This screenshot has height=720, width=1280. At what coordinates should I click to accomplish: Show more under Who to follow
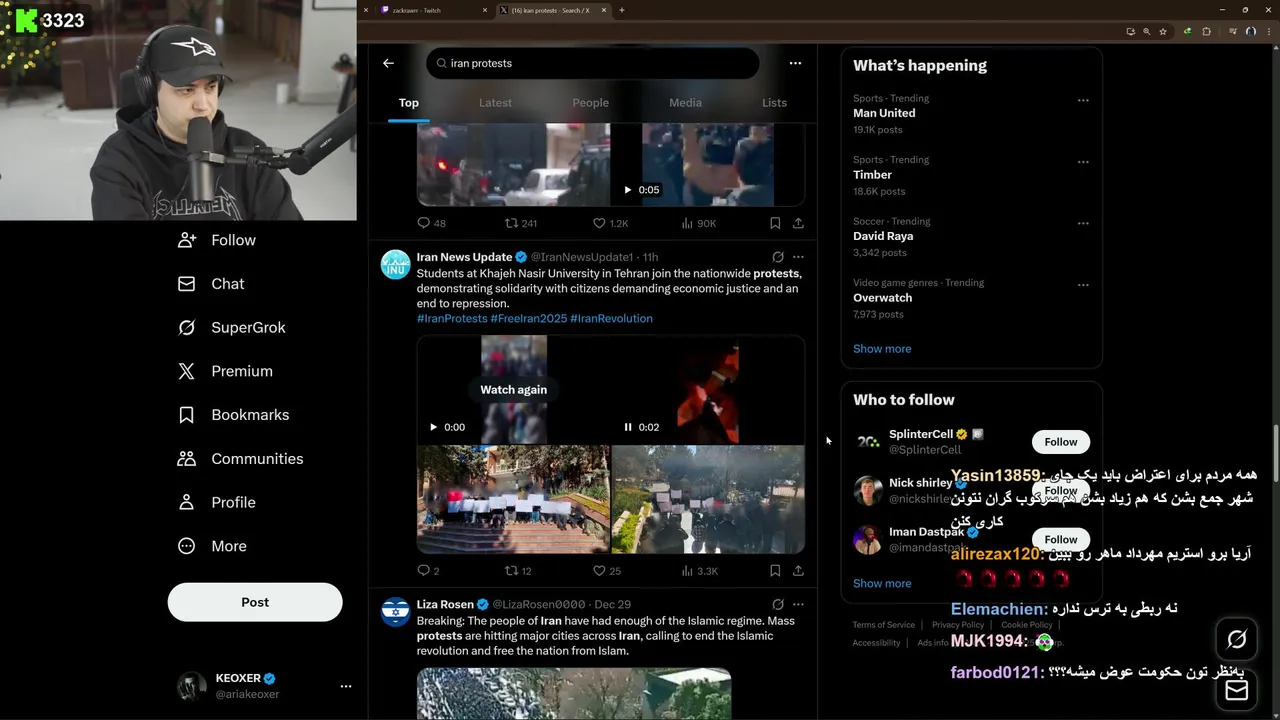[882, 583]
